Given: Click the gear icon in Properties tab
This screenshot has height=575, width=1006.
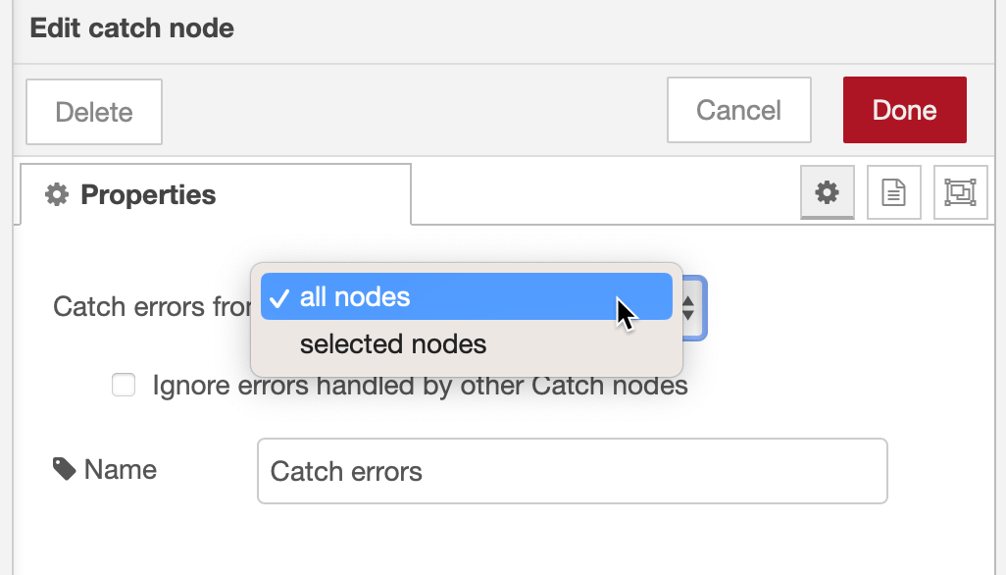Looking at the screenshot, I should [56, 194].
